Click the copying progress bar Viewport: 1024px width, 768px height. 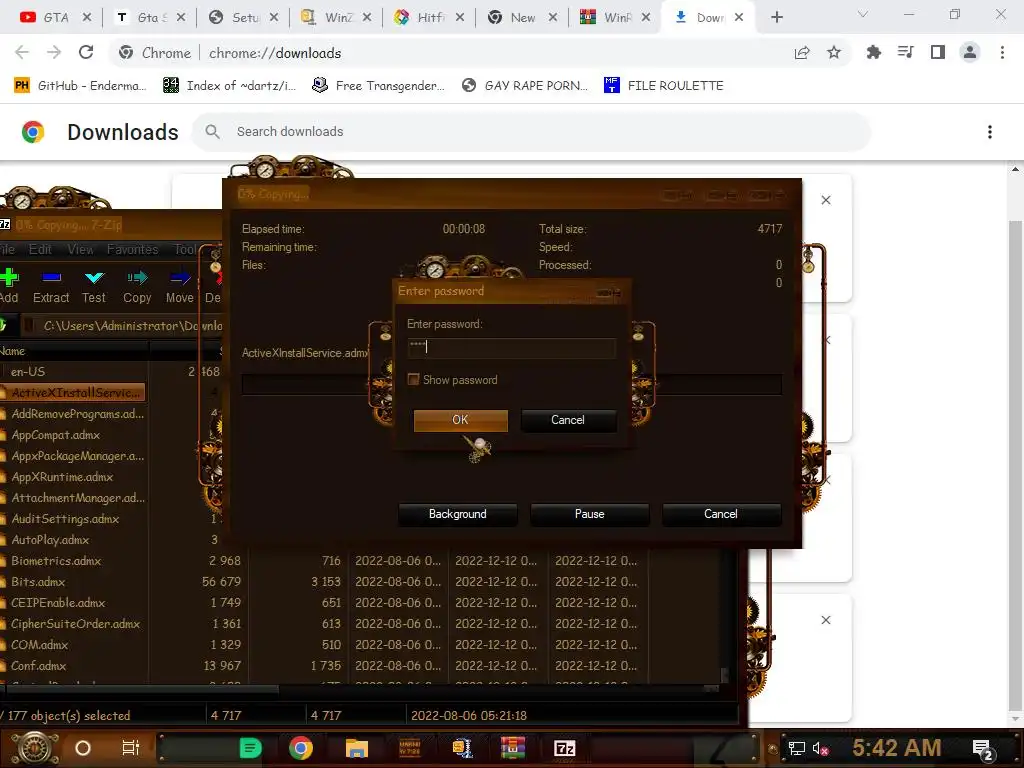pos(511,385)
